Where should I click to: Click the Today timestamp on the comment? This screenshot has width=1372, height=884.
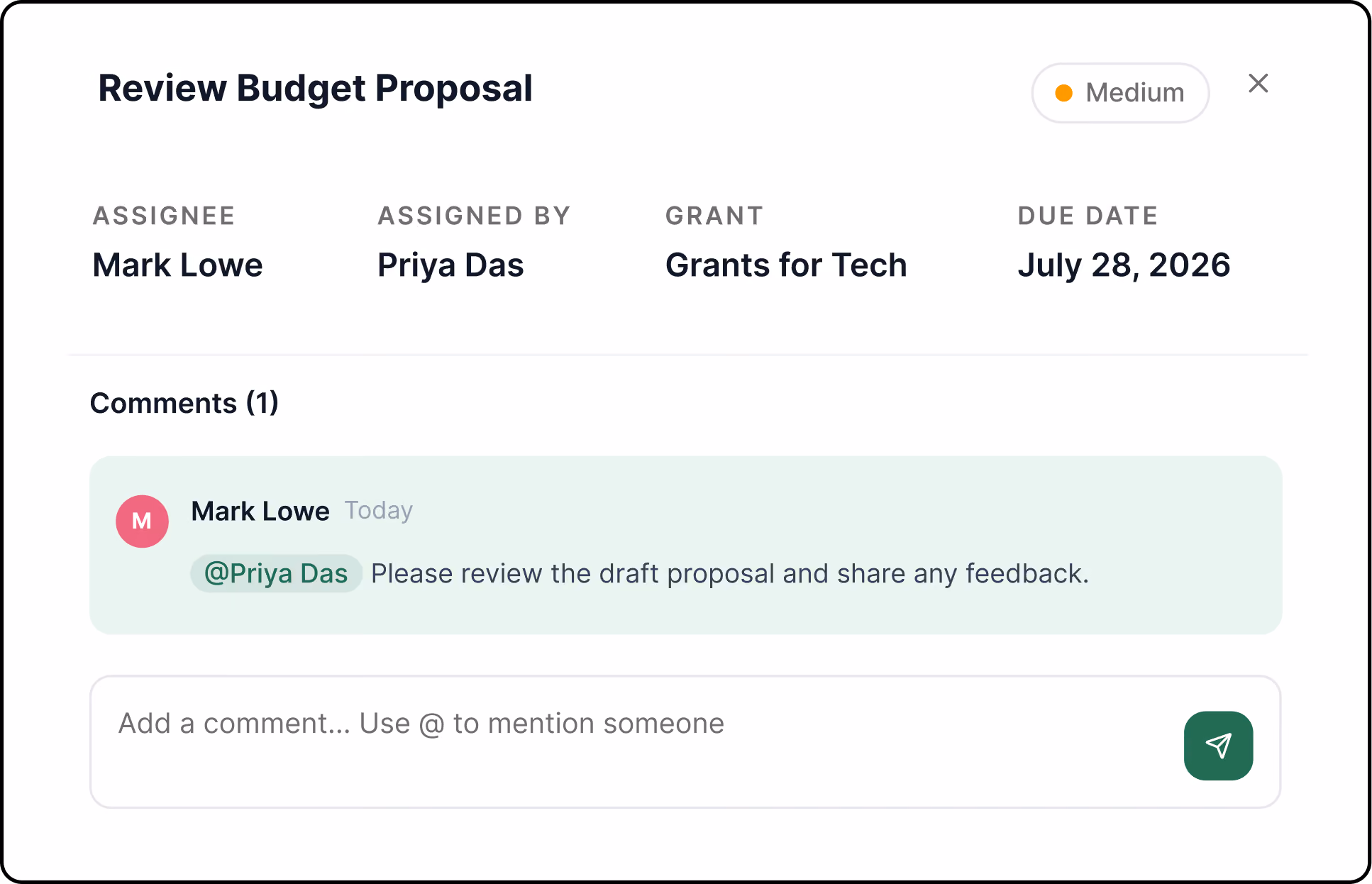tap(379, 511)
